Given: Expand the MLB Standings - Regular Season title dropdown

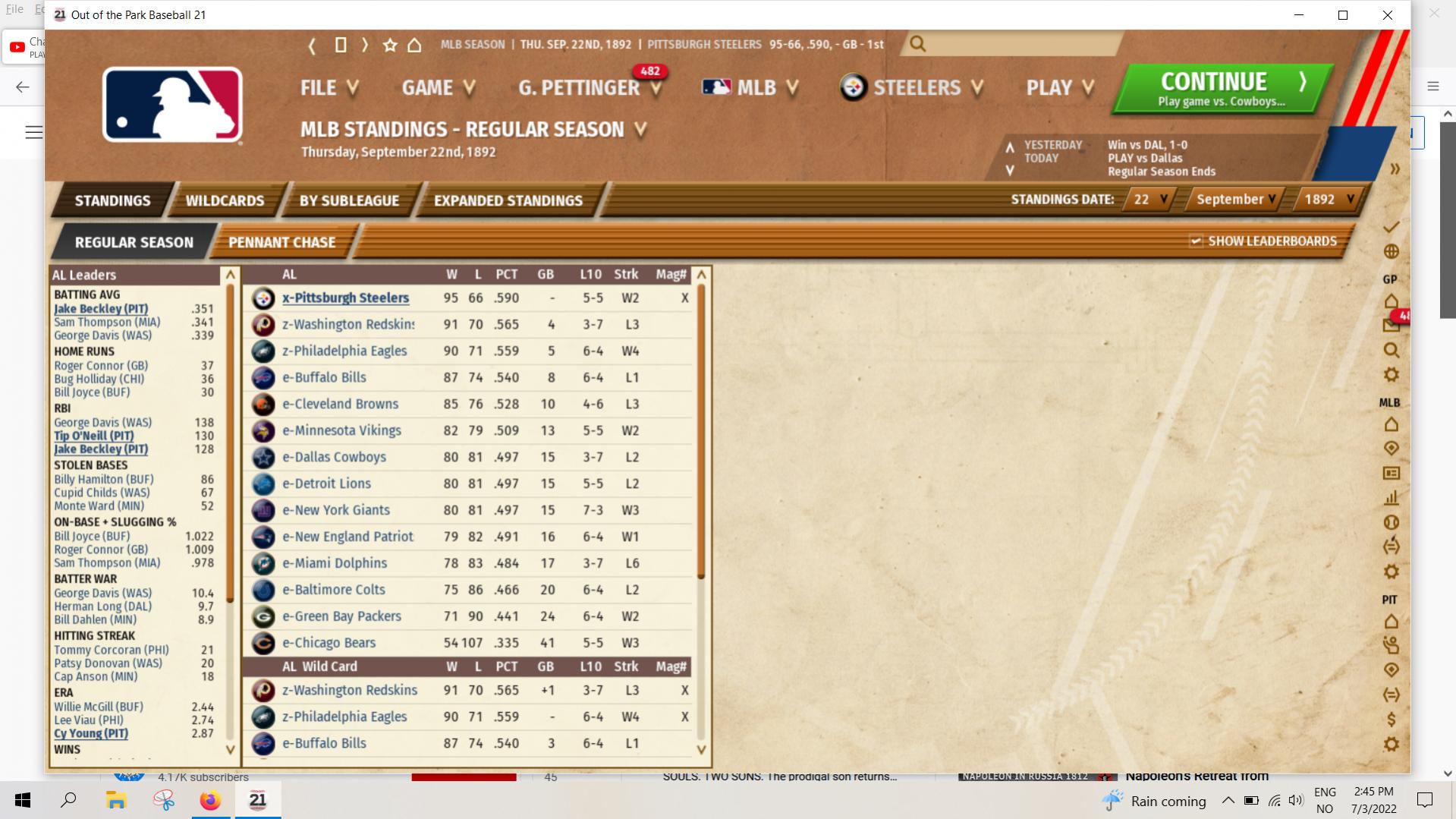Looking at the screenshot, I should 641,130.
